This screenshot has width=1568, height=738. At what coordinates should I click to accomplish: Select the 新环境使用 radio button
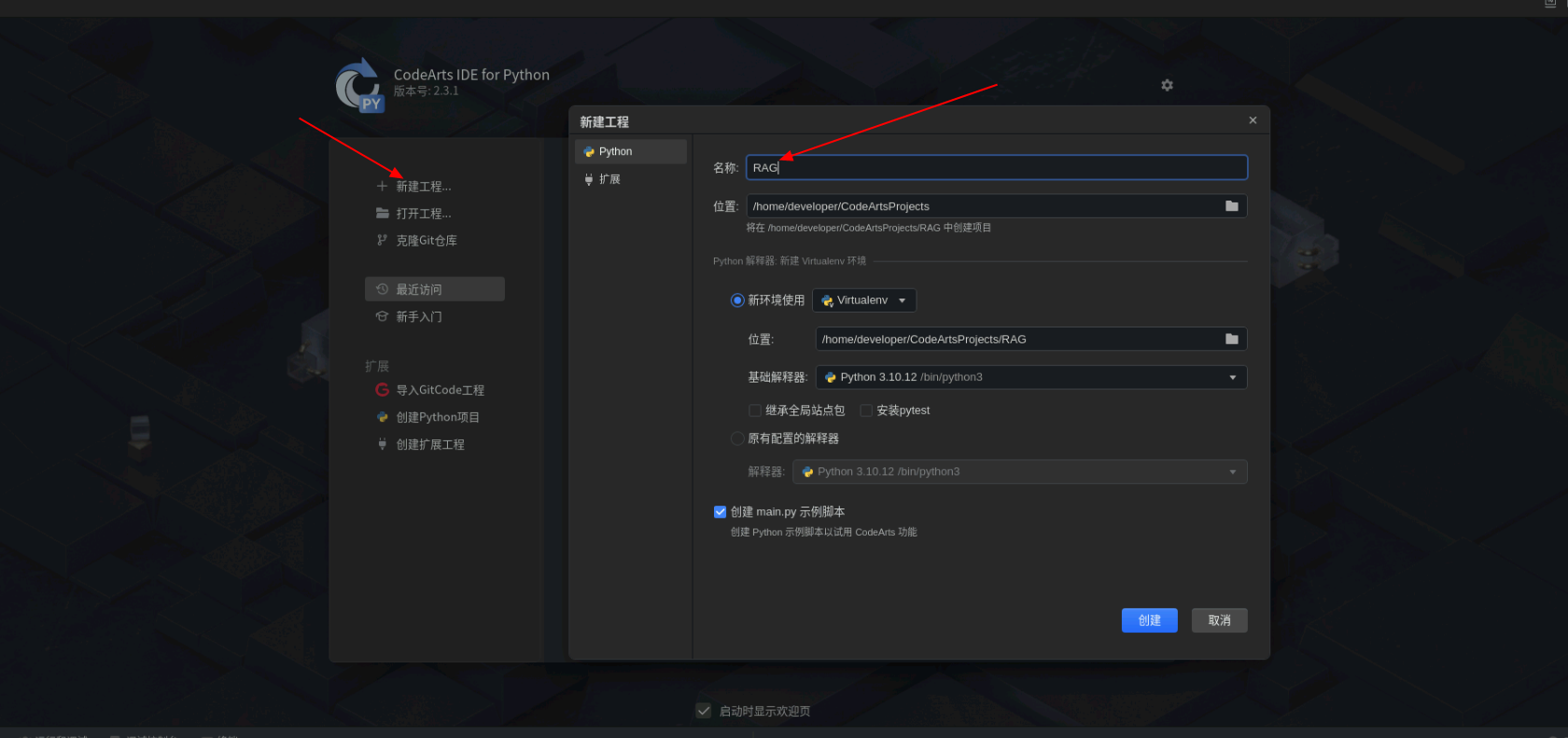pyautogui.click(x=737, y=300)
